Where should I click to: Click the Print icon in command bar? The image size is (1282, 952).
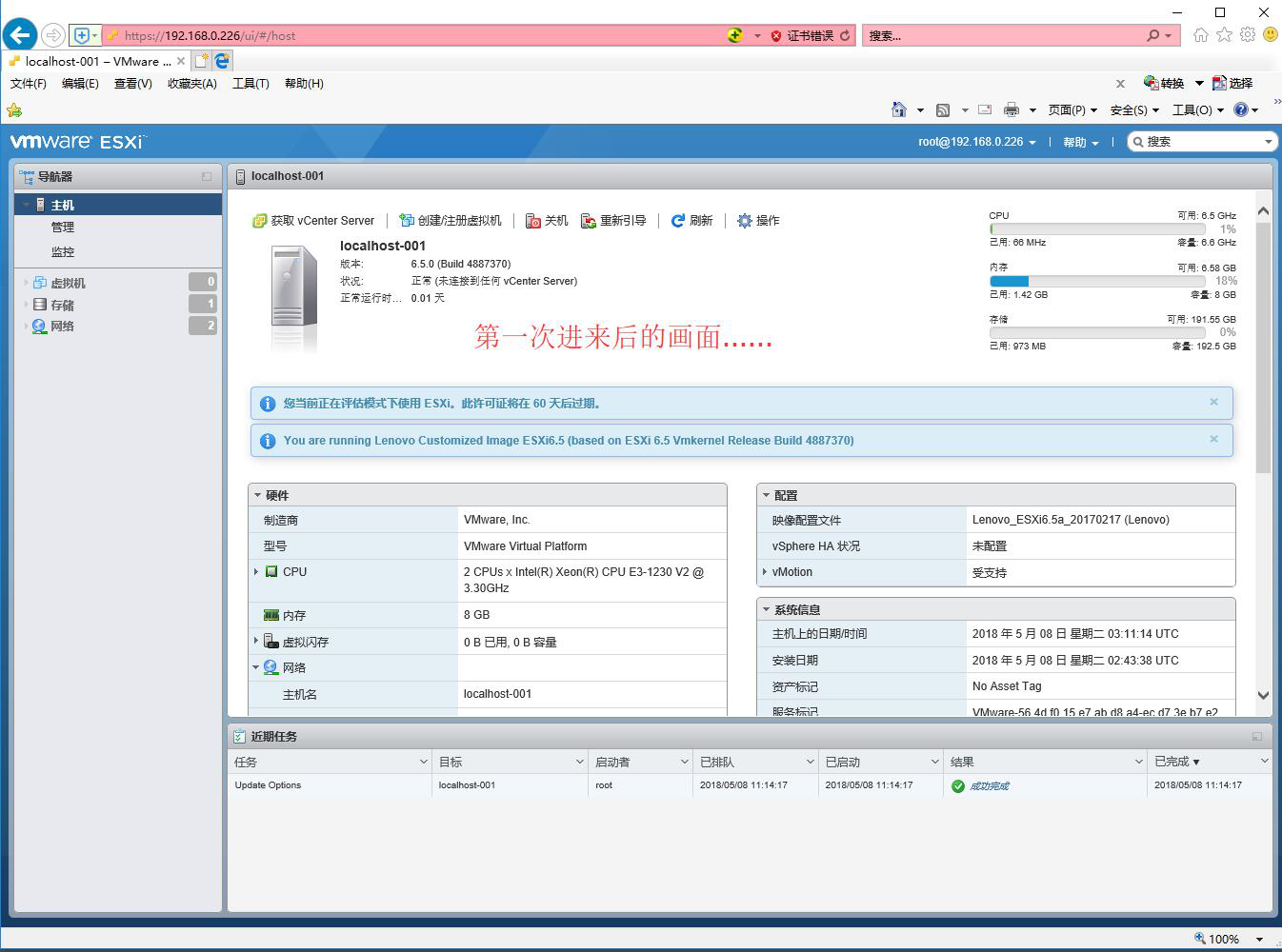[1012, 109]
